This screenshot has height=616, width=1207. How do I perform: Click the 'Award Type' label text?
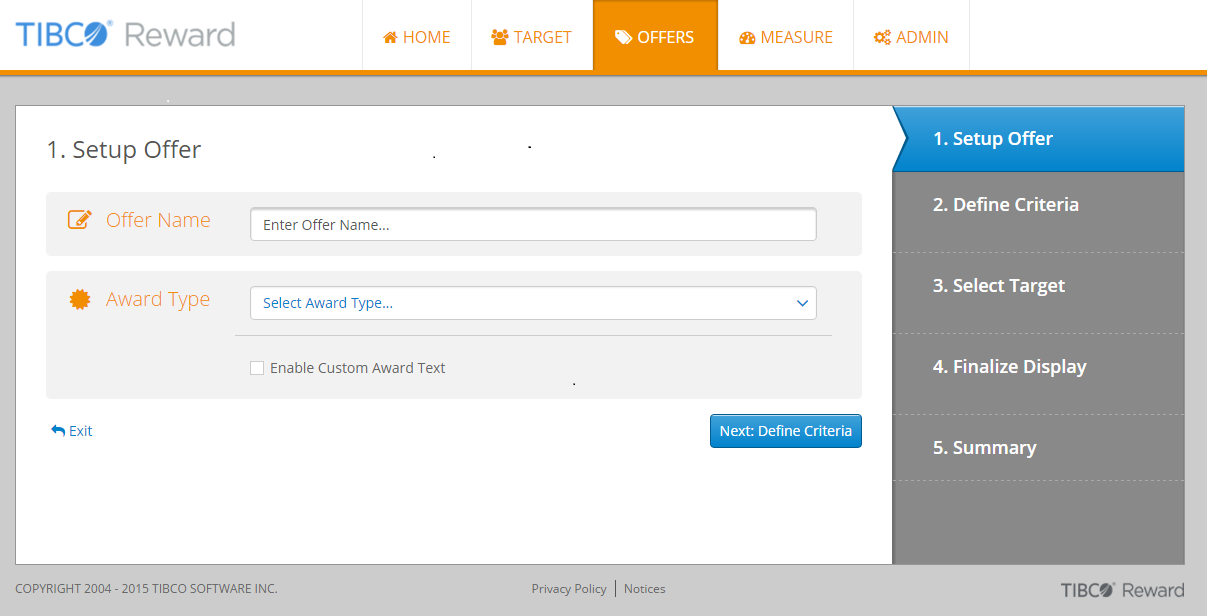(x=158, y=299)
